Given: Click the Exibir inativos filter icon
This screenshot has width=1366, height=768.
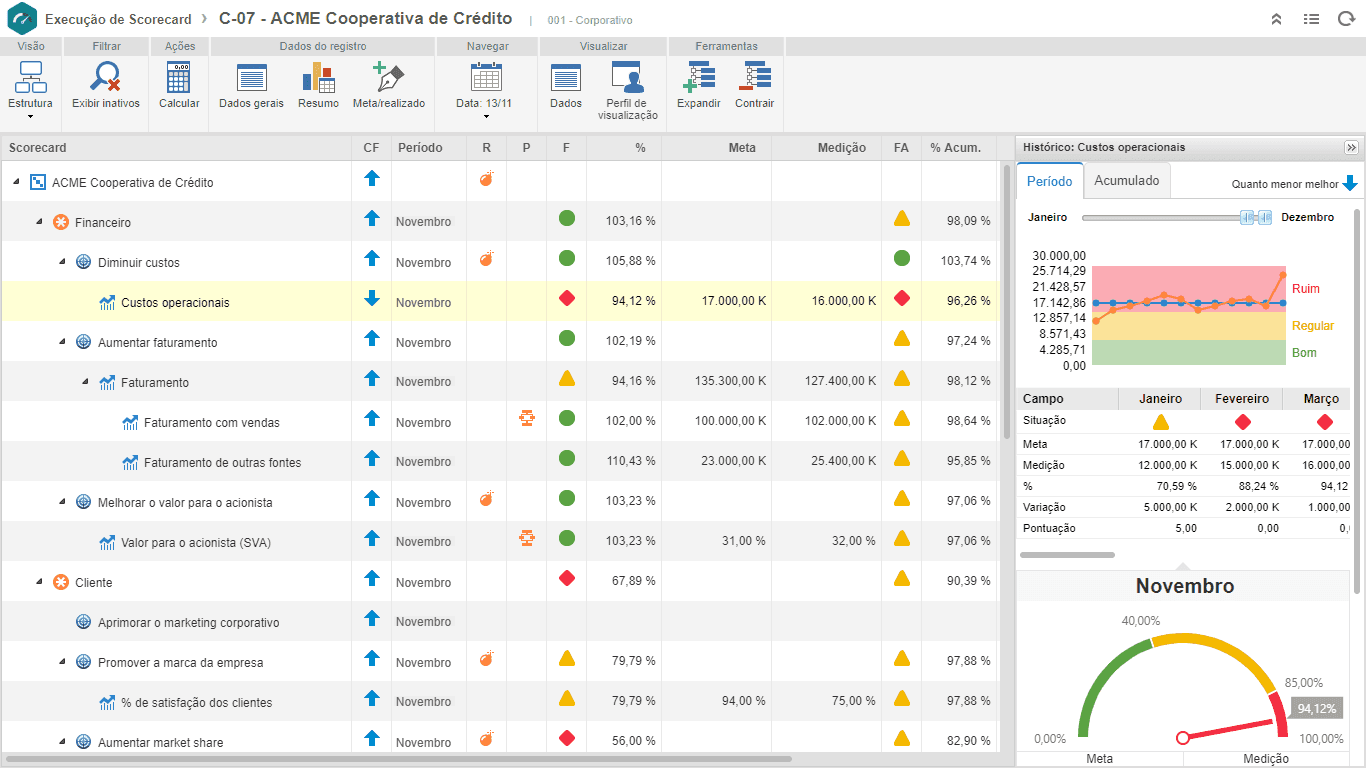Looking at the screenshot, I should point(106,85).
